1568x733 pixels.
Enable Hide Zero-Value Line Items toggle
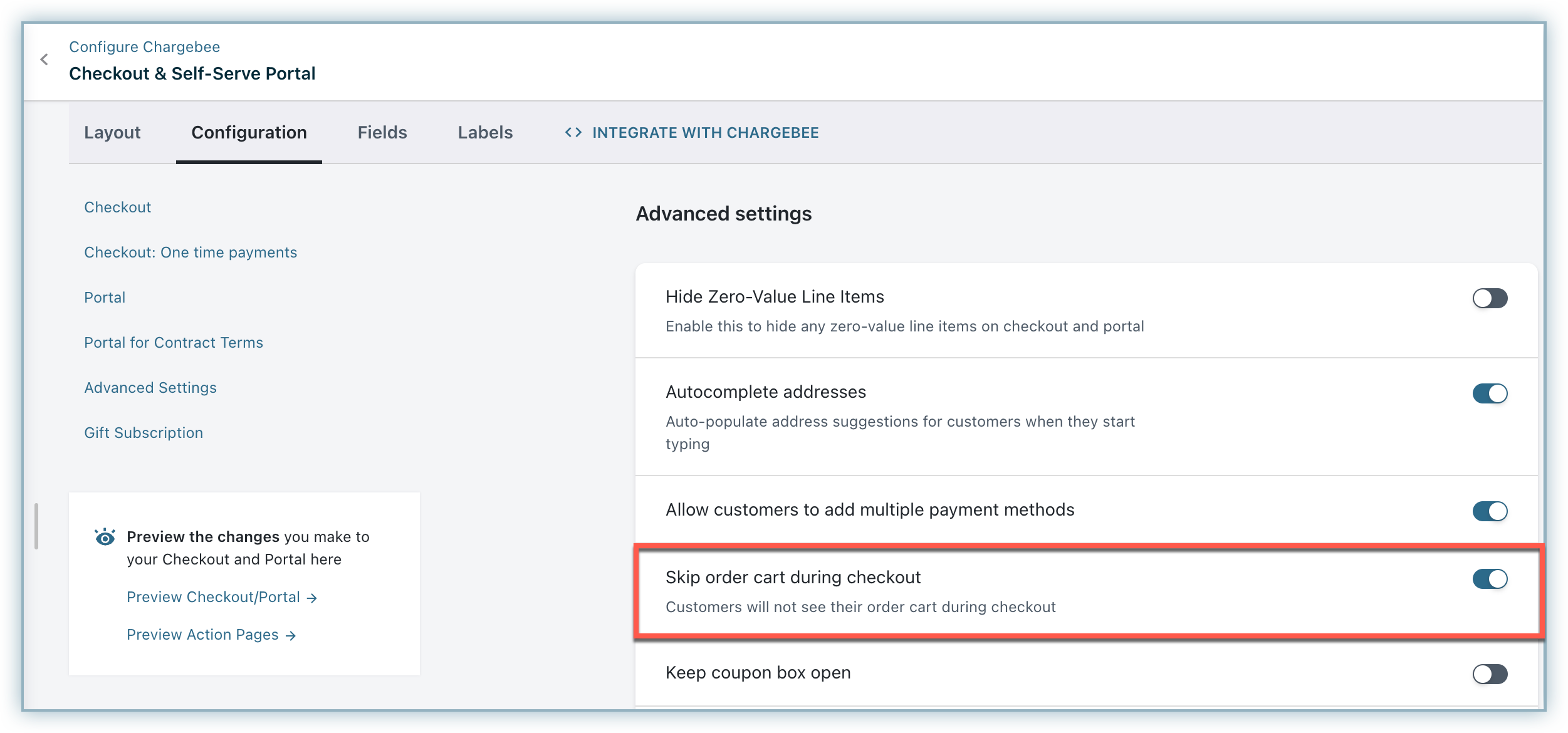1489,298
